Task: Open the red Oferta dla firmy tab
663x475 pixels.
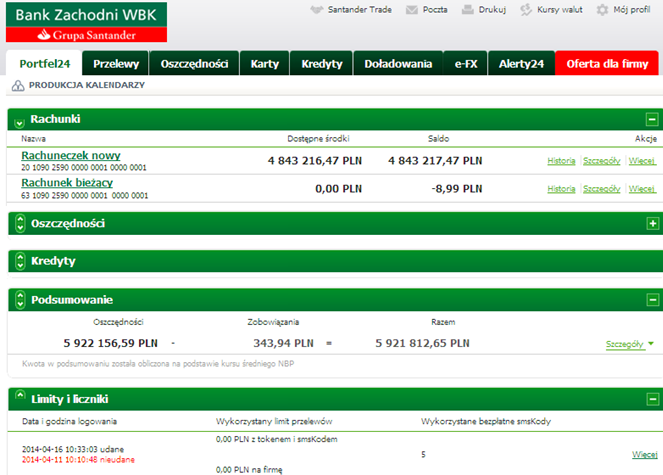Action: (x=607, y=63)
